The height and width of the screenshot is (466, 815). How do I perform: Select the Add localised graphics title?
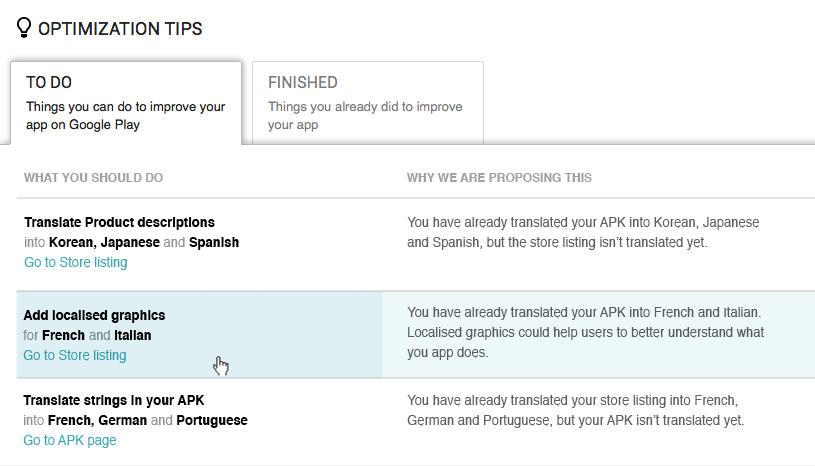[x=94, y=315]
